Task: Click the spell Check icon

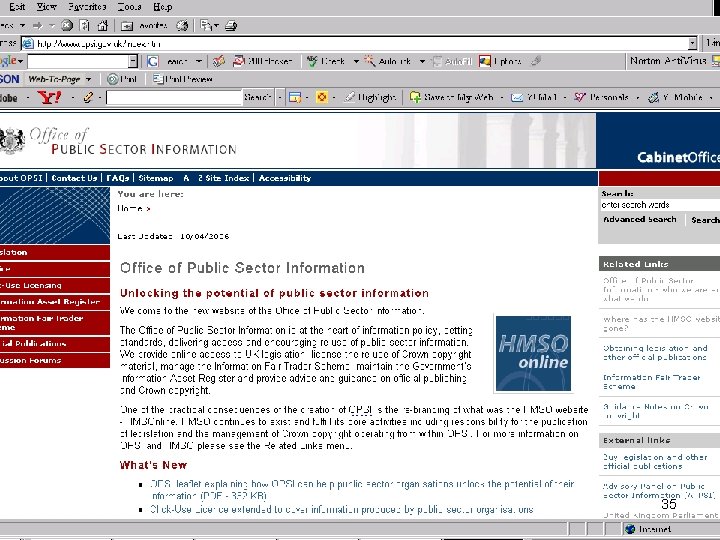Action: coord(312,61)
